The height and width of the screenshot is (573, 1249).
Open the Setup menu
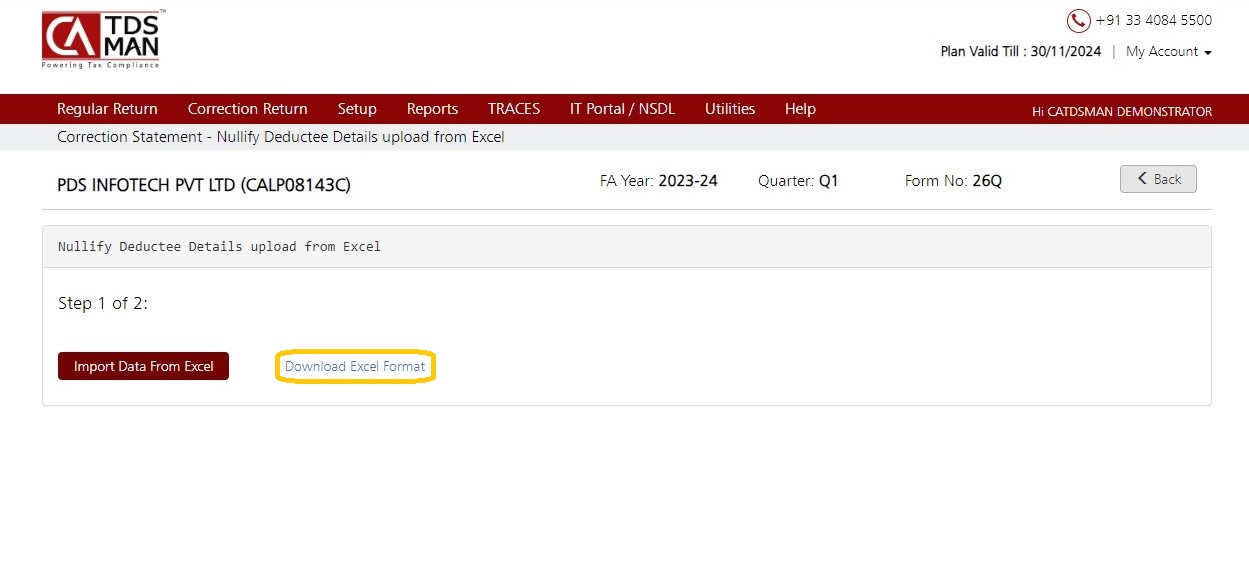tap(357, 109)
